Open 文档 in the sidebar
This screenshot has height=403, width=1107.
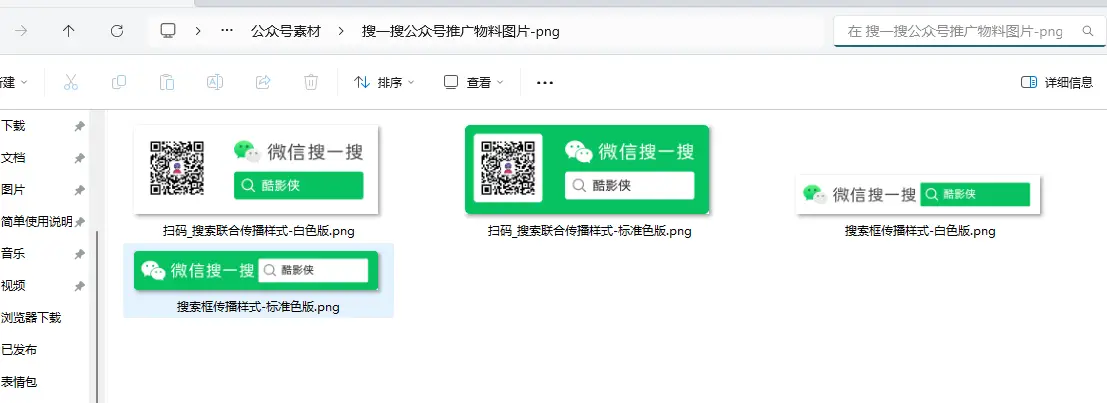tap(13, 158)
